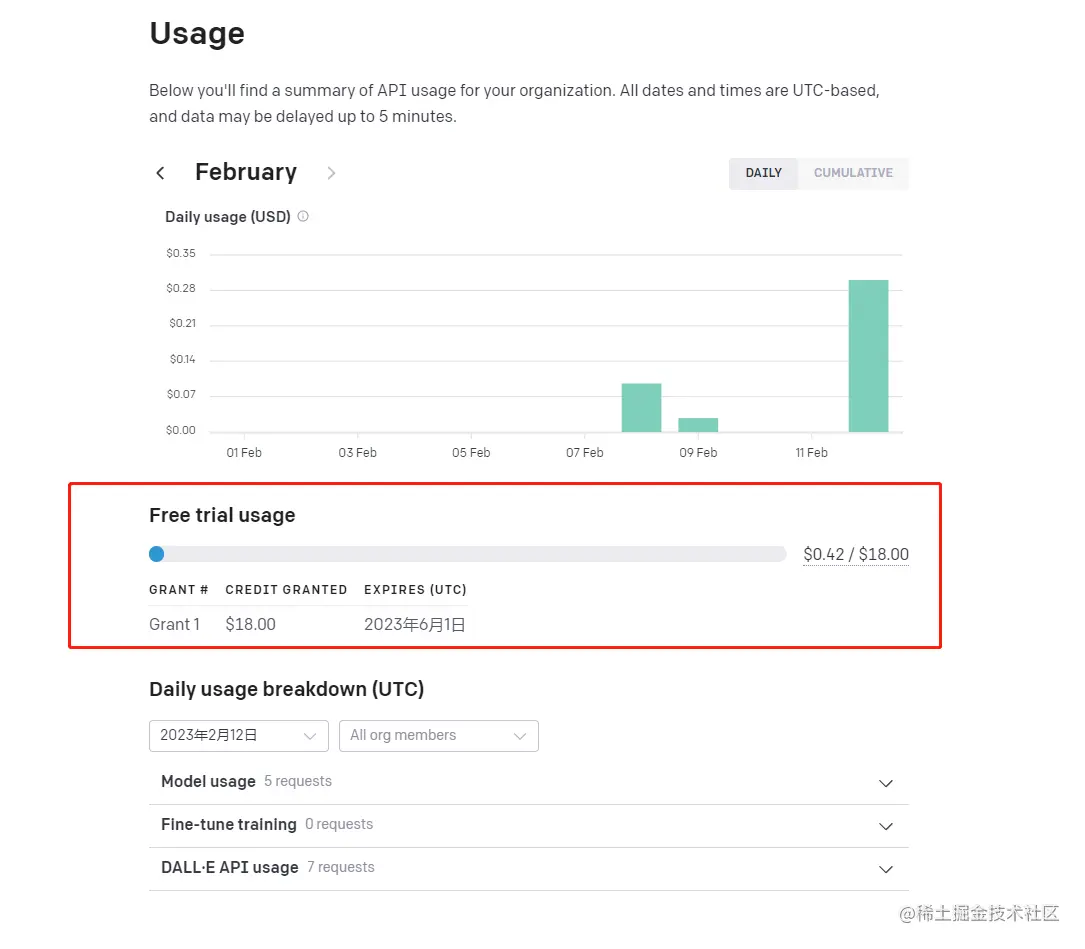Switch to CUMULATIVE usage view

coord(853,173)
